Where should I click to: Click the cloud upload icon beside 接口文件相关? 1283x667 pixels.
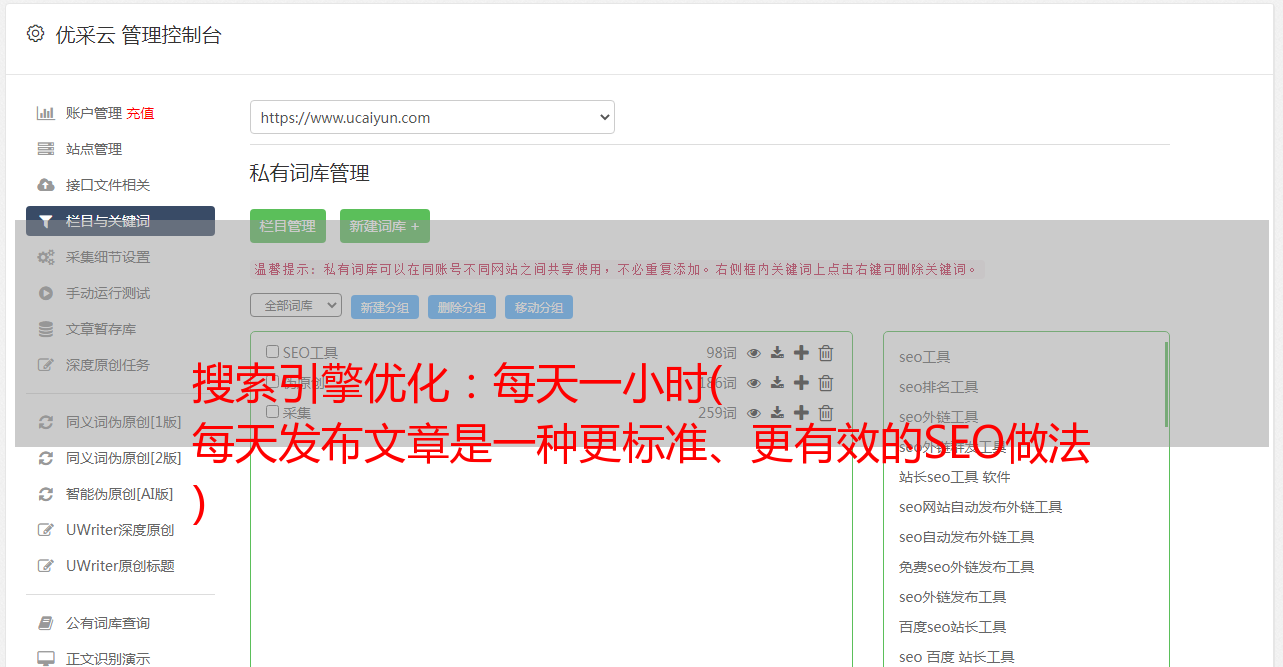(x=45, y=185)
